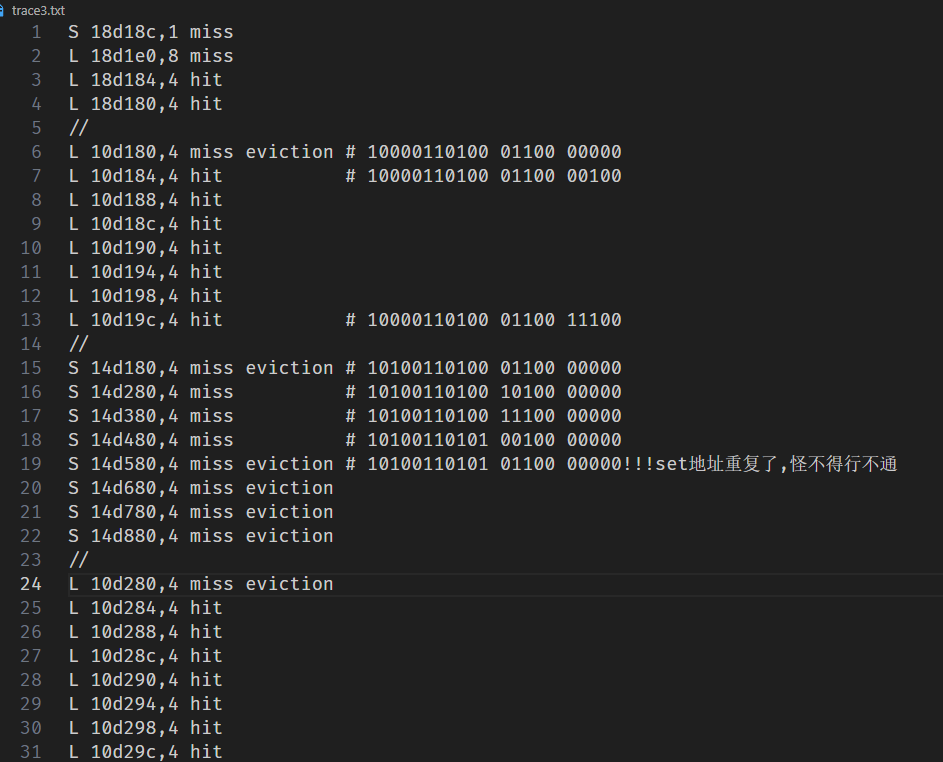This screenshot has width=943, height=762.
Task: Click the '//' comment on line 23
Action: tap(79, 560)
